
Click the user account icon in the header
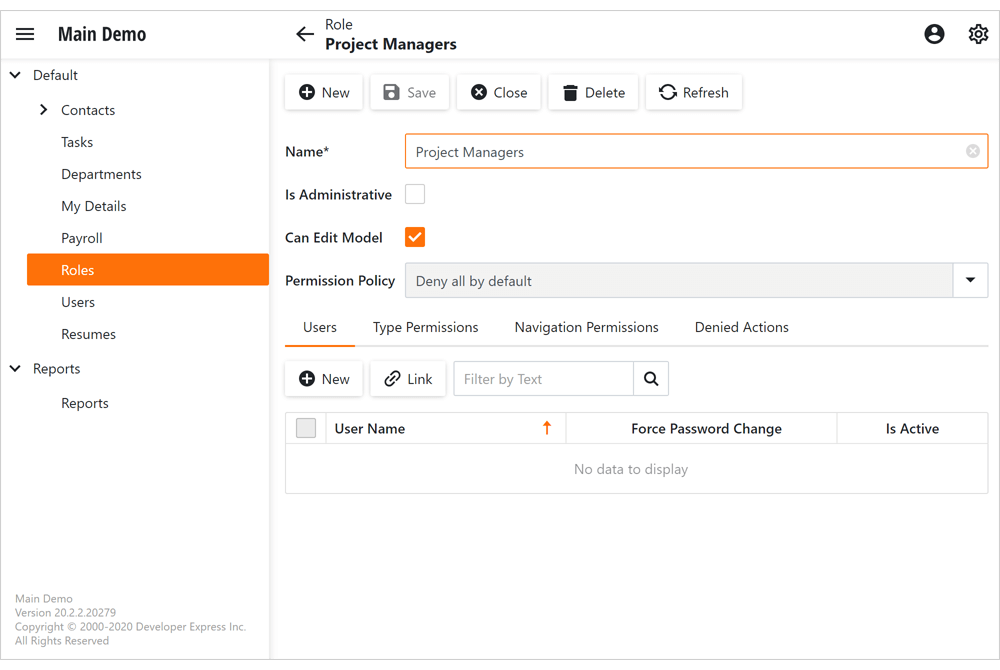tap(934, 33)
